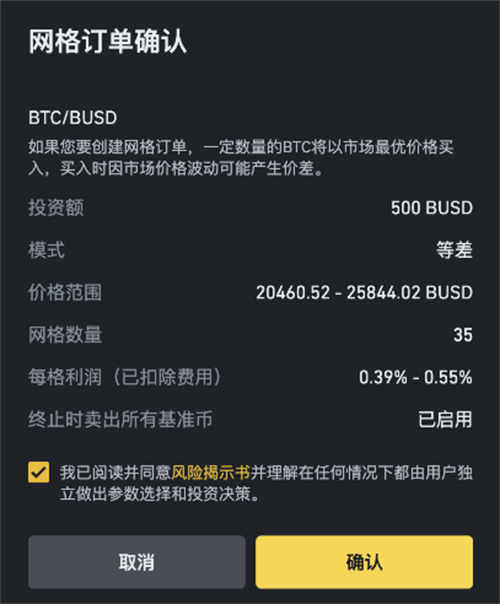This screenshot has height=604, width=500.
Task: Click the 0.39% - 0.55% profit per grid value
Action: pyautogui.click(x=416, y=378)
